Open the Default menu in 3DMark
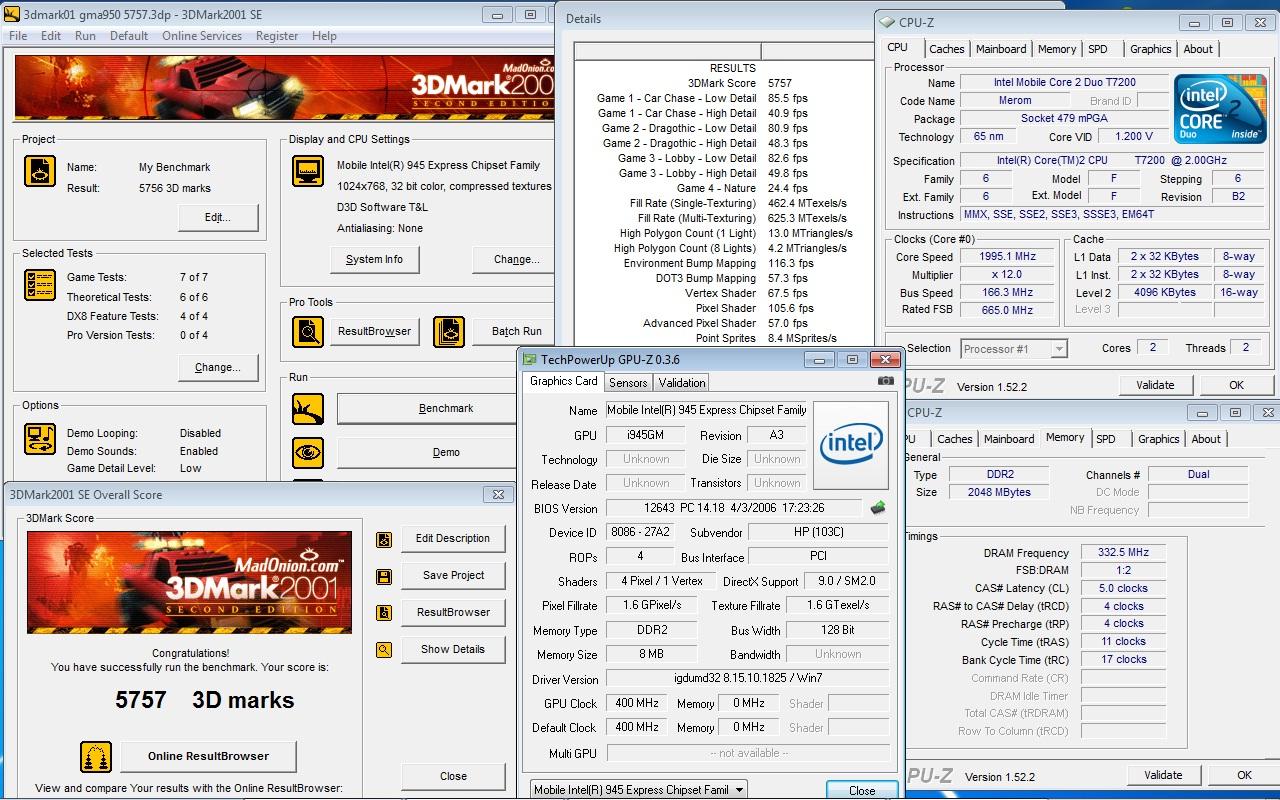Image resolution: width=1280 pixels, height=800 pixels. pos(129,36)
